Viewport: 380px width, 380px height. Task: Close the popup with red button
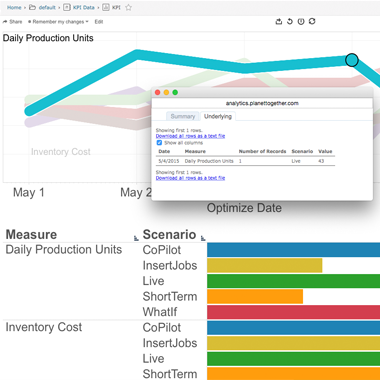tap(158, 92)
